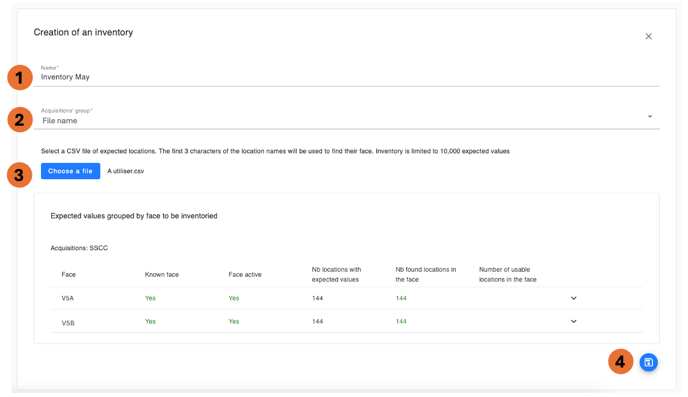Click the V5A face cell

(68, 298)
